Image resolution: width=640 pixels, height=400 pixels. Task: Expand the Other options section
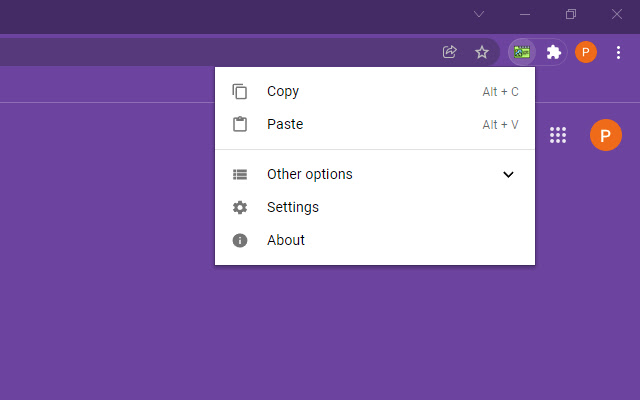(310, 175)
